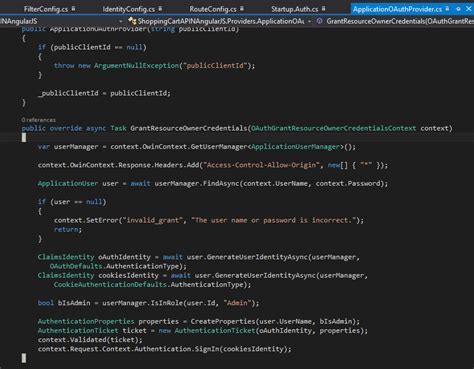Switch to the Startup.Auth.cs tab

tap(295, 9)
